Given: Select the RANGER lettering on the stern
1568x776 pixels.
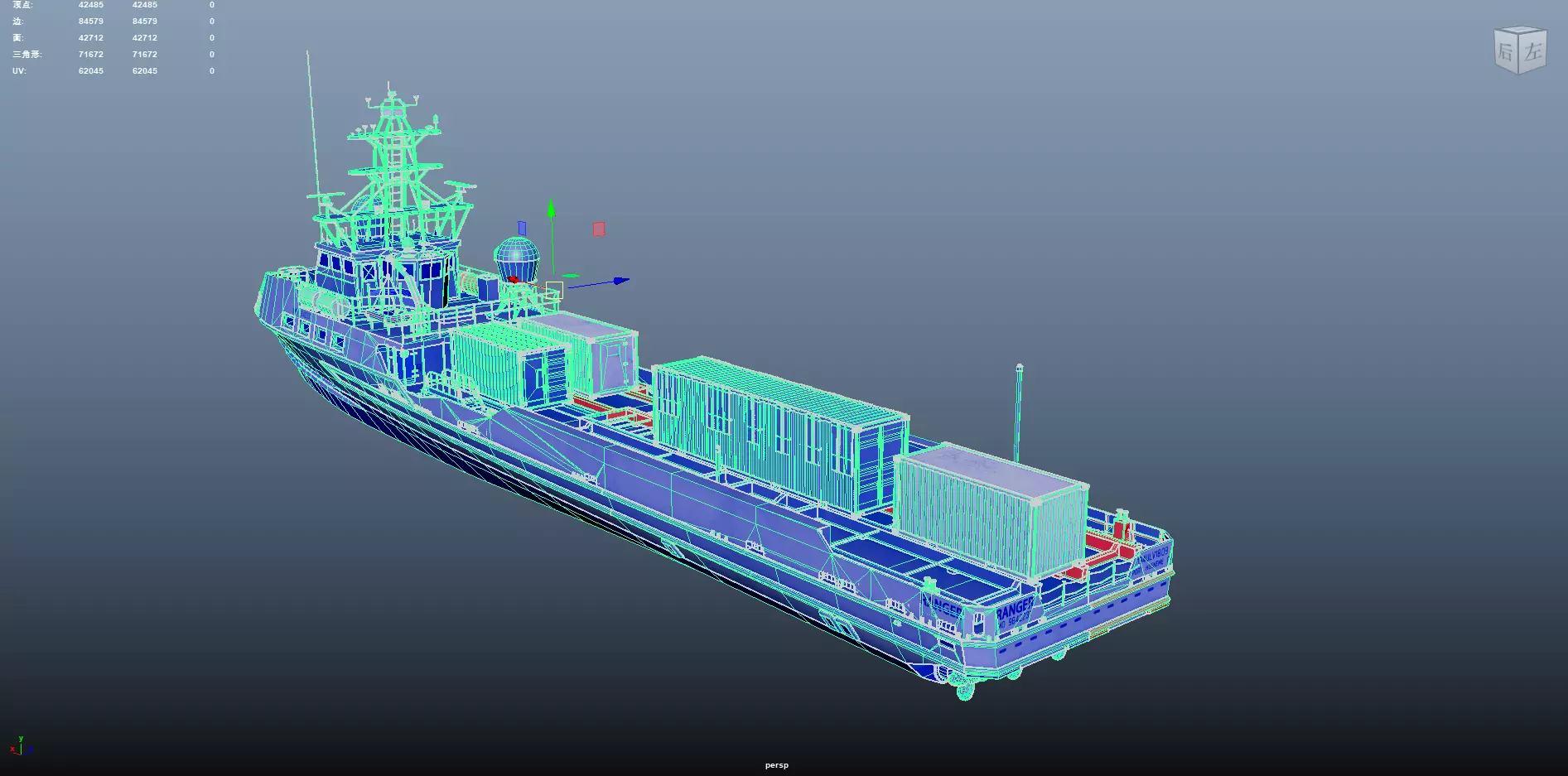Looking at the screenshot, I should tap(1014, 610).
